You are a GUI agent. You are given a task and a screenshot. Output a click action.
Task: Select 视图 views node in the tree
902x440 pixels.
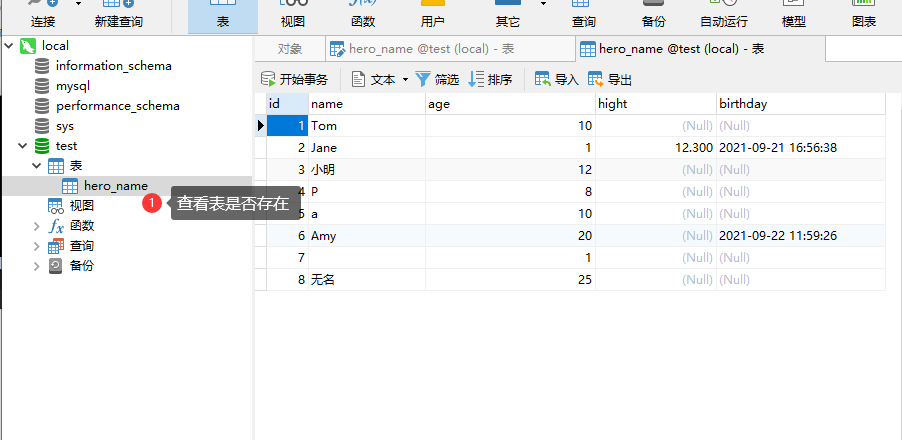pos(81,206)
